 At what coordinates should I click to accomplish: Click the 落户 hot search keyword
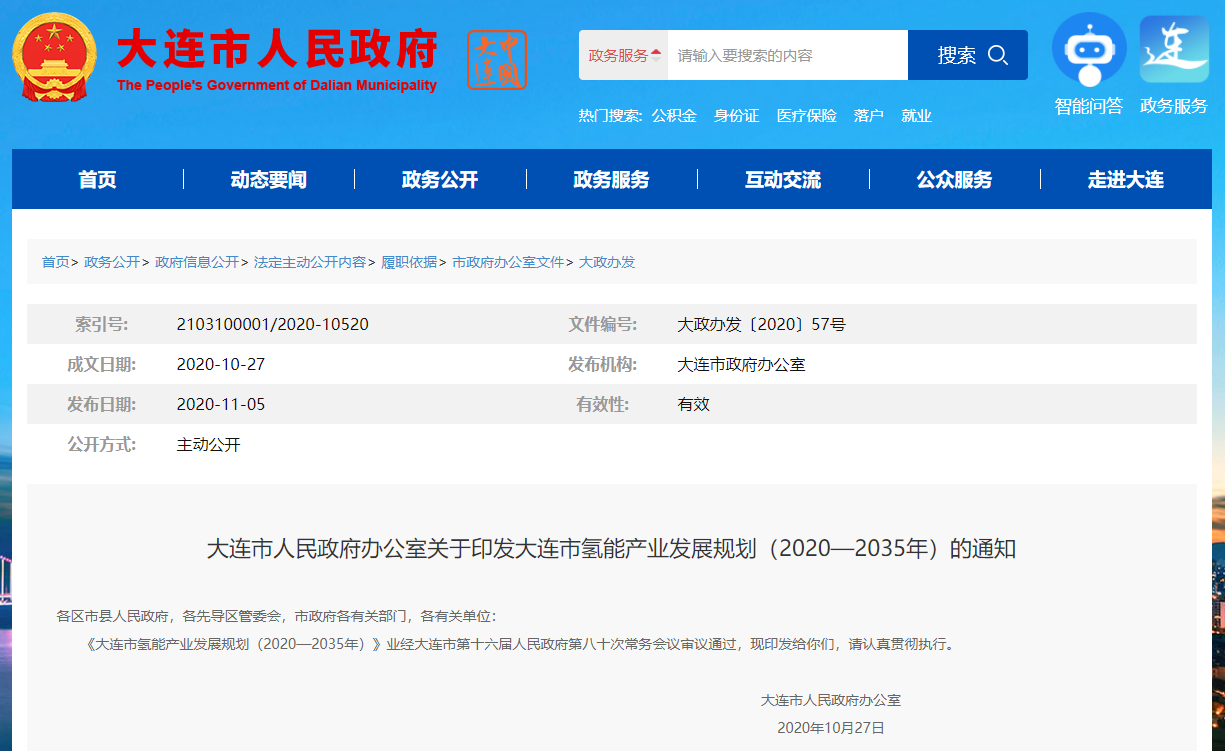pyautogui.click(x=868, y=115)
